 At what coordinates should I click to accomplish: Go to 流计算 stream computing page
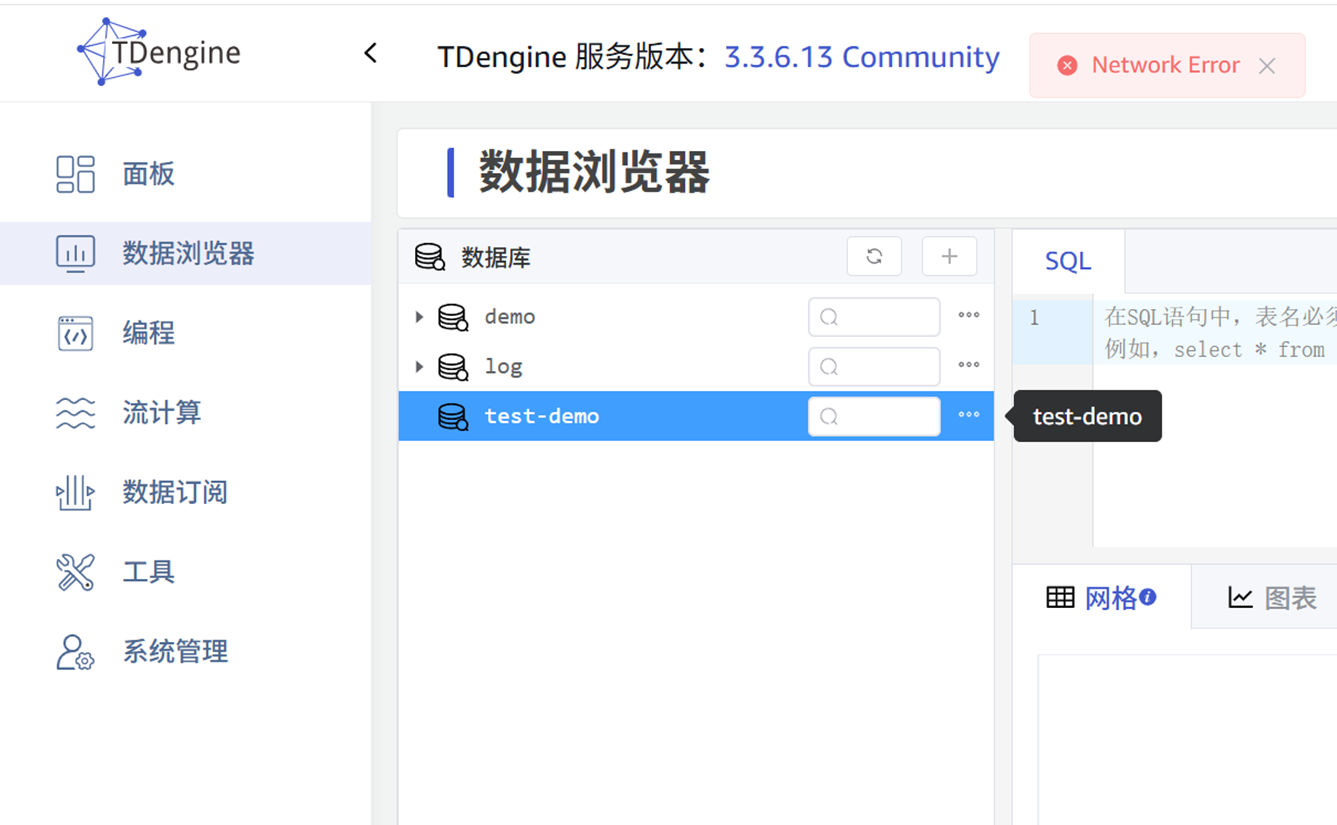pos(161,412)
